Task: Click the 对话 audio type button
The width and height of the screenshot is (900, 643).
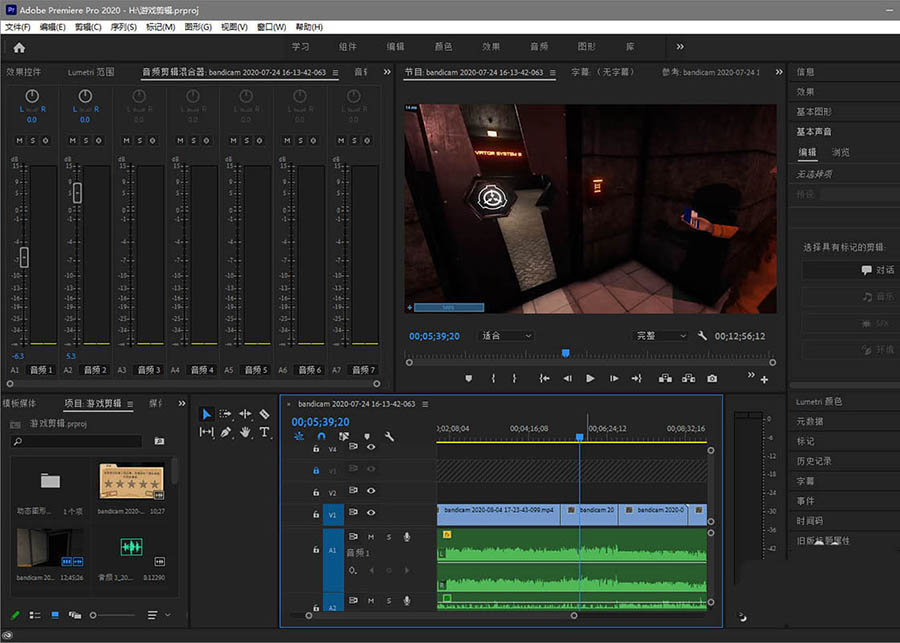Action: (x=878, y=270)
